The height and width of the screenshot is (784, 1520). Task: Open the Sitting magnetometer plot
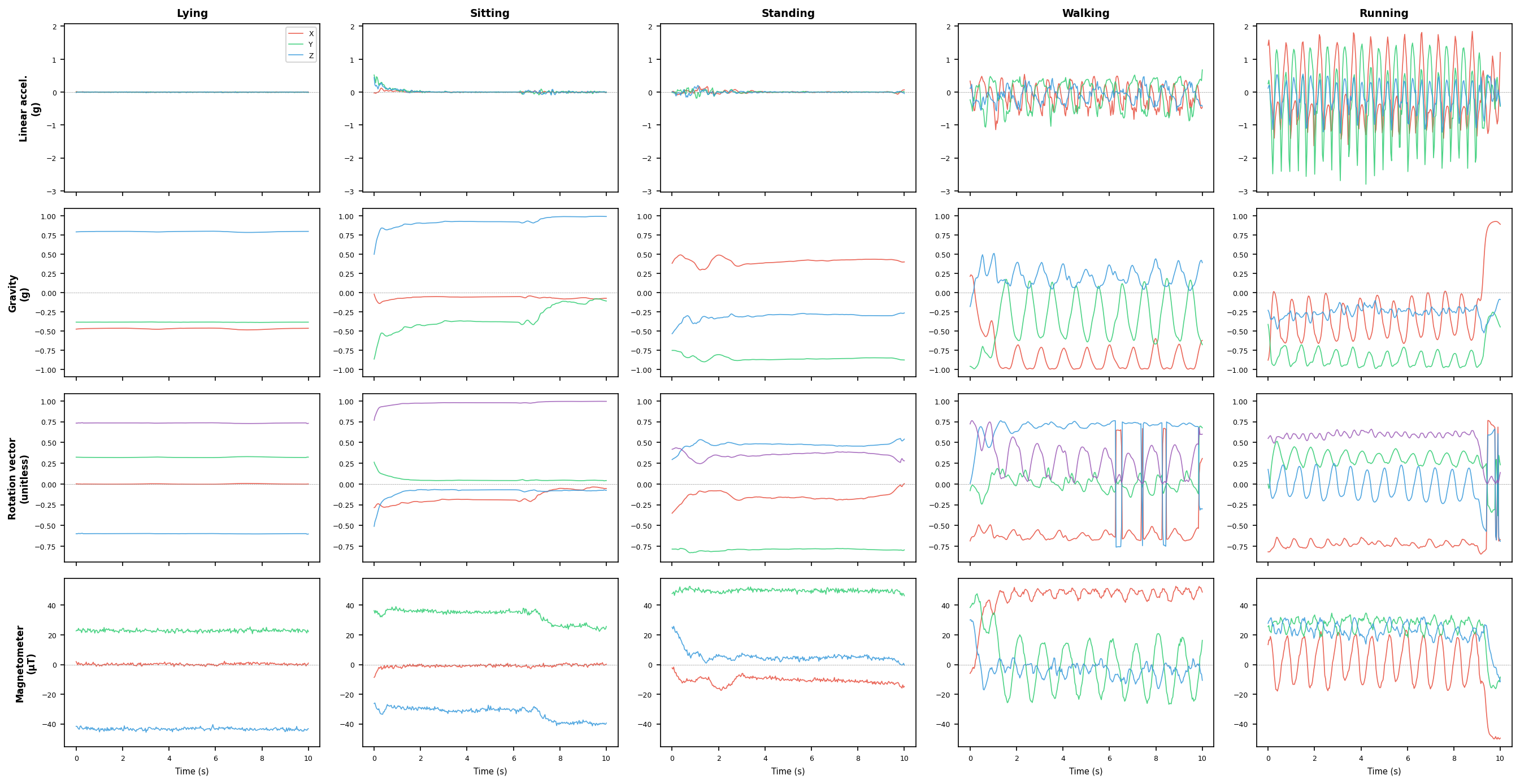tap(490, 663)
